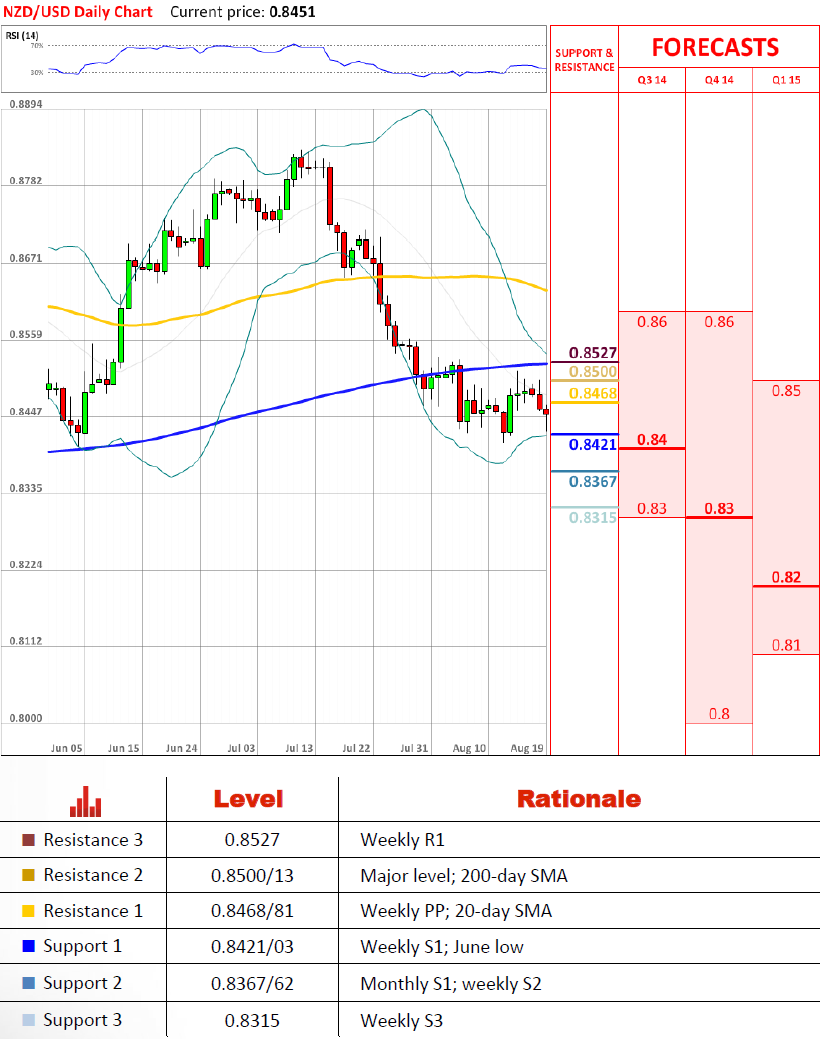Click the NZD/USD Daily Chart title
The height and width of the screenshot is (1039, 821).
[x=78, y=12]
